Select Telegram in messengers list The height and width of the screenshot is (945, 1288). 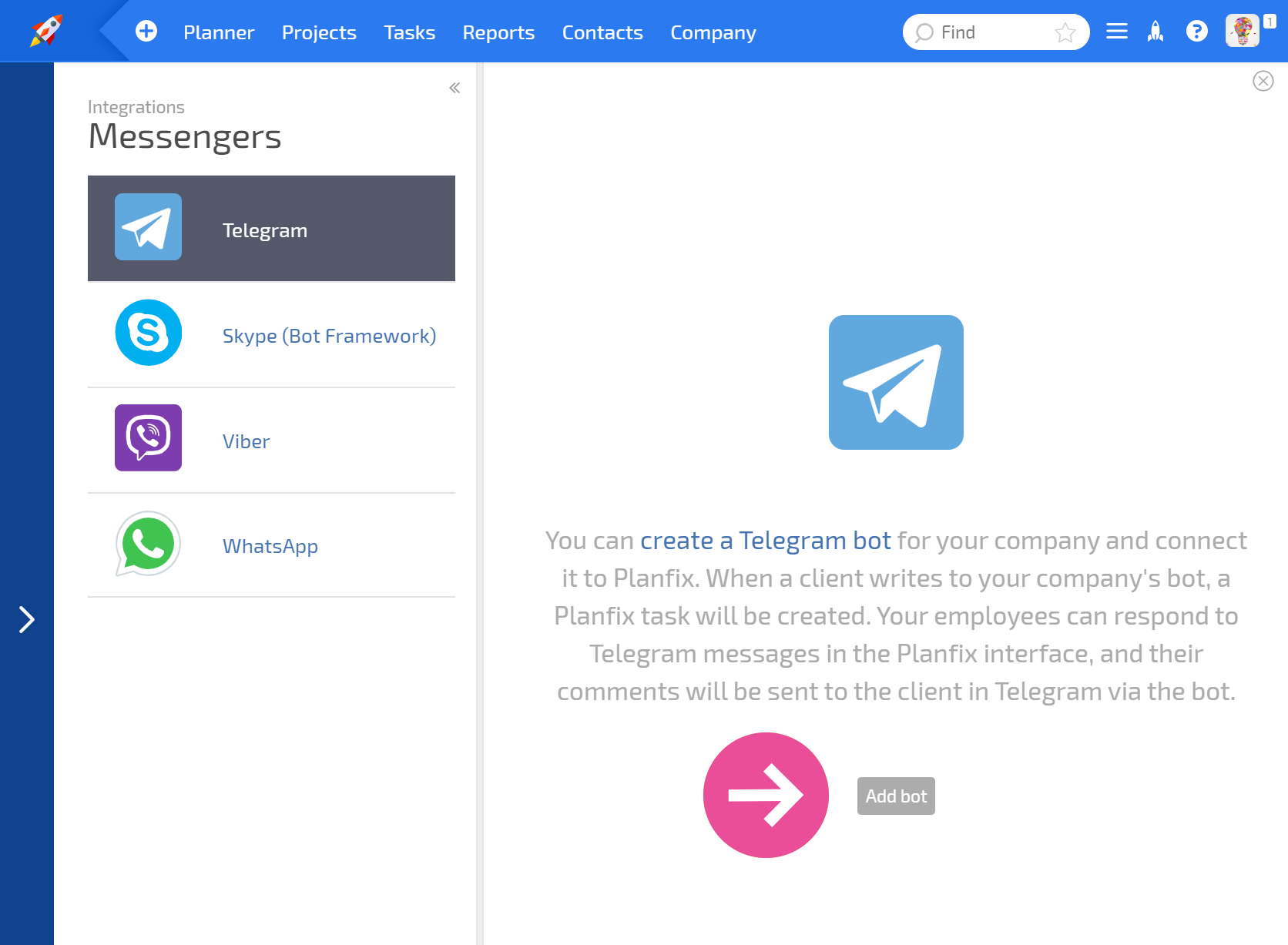click(271, 229)
